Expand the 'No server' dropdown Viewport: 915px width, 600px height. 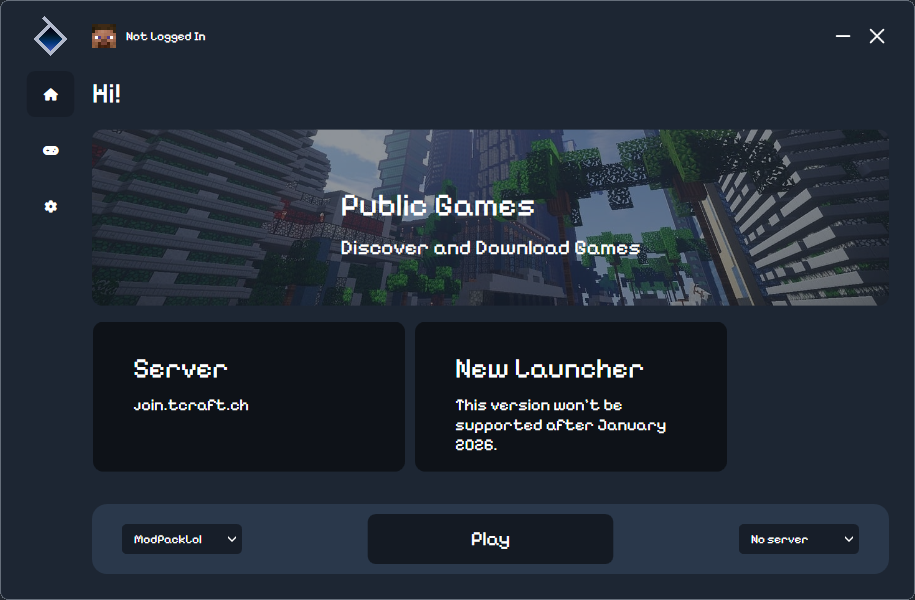799,539
